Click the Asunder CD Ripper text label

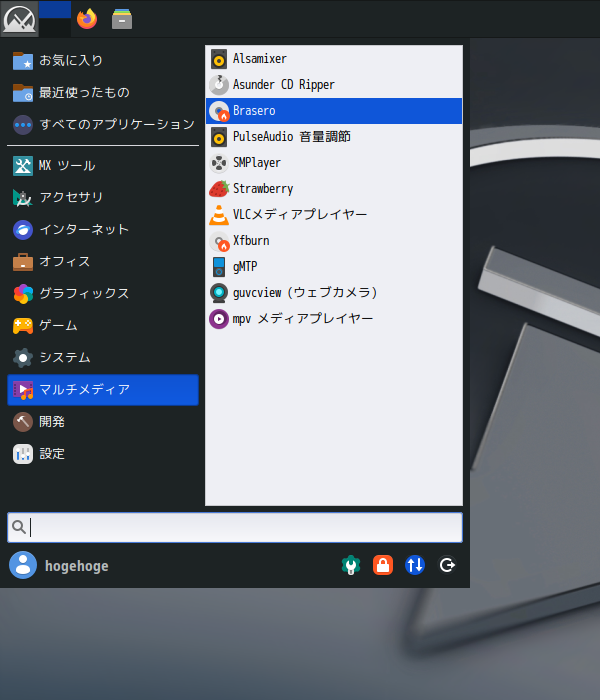pos(283,85)
